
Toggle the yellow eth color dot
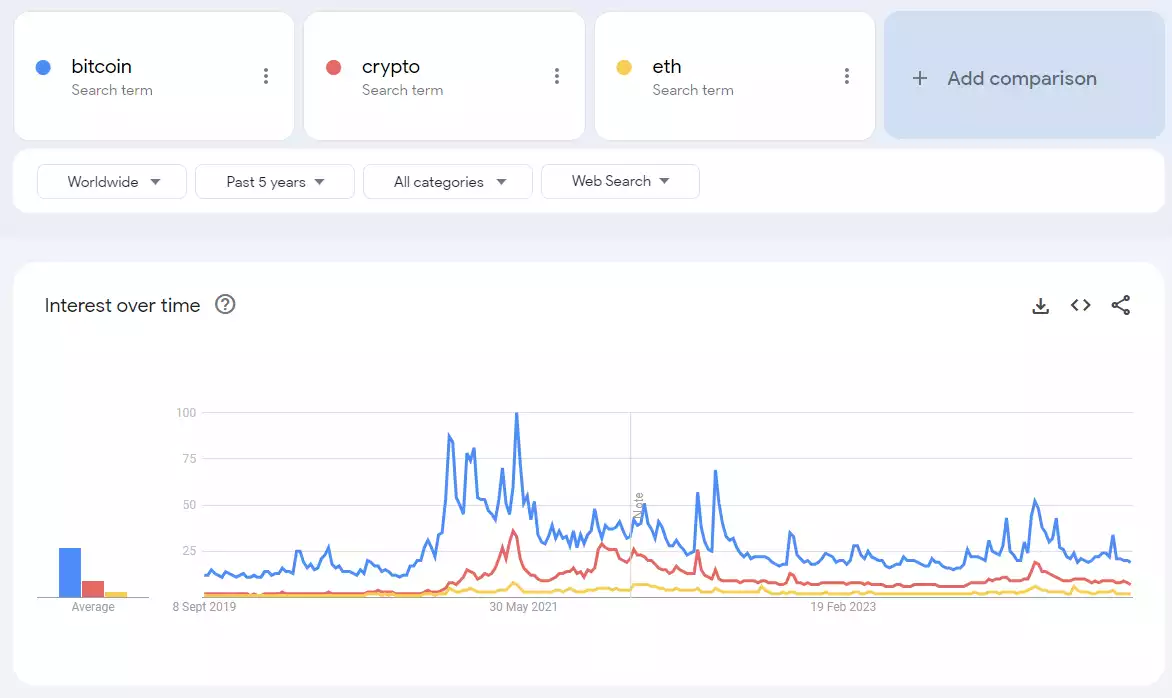tap(624, 66)
